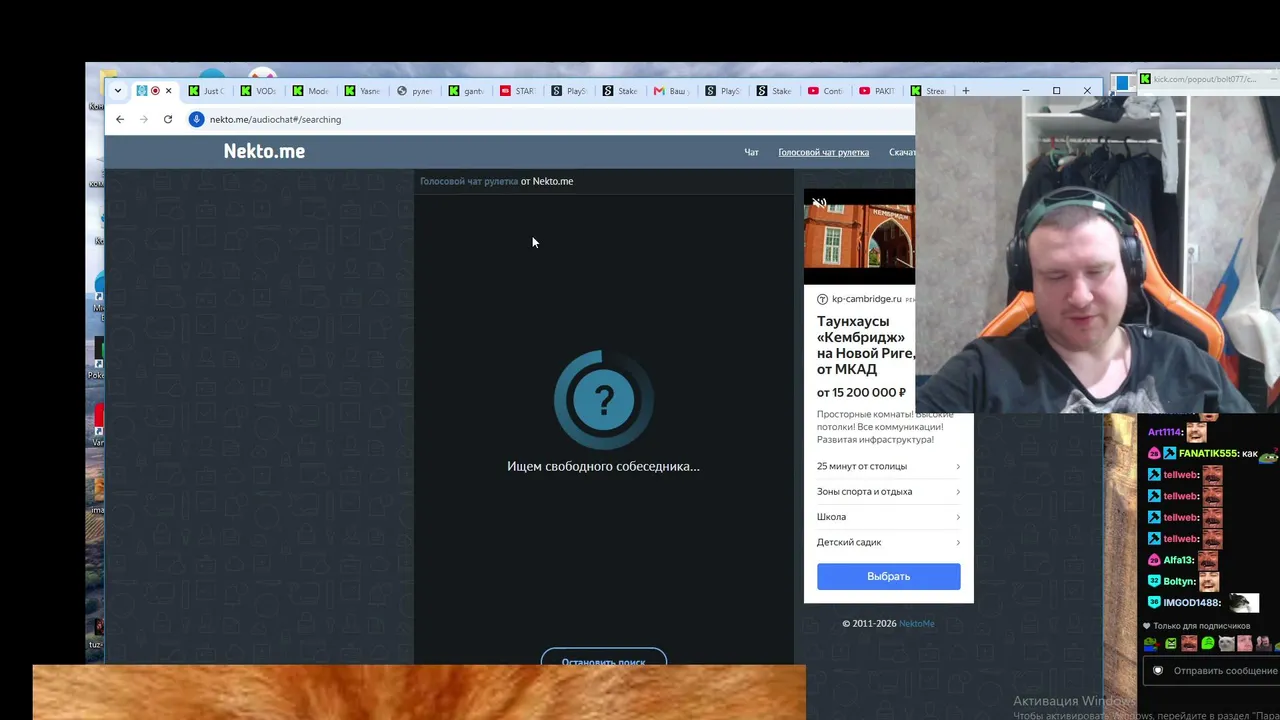
Task: Go back using the browser back arrow
Action: coord(120,119)
